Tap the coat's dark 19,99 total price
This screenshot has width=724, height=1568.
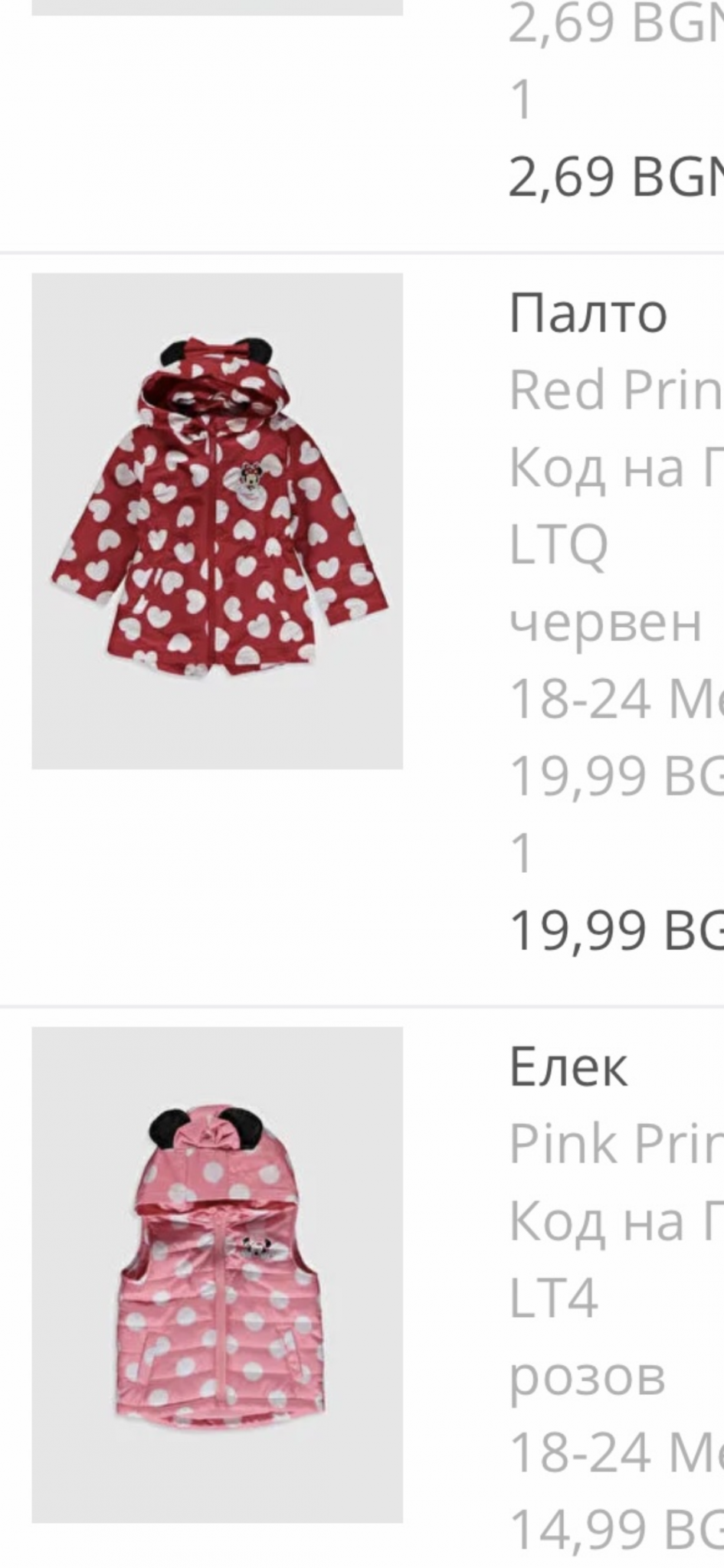[617, 931]
